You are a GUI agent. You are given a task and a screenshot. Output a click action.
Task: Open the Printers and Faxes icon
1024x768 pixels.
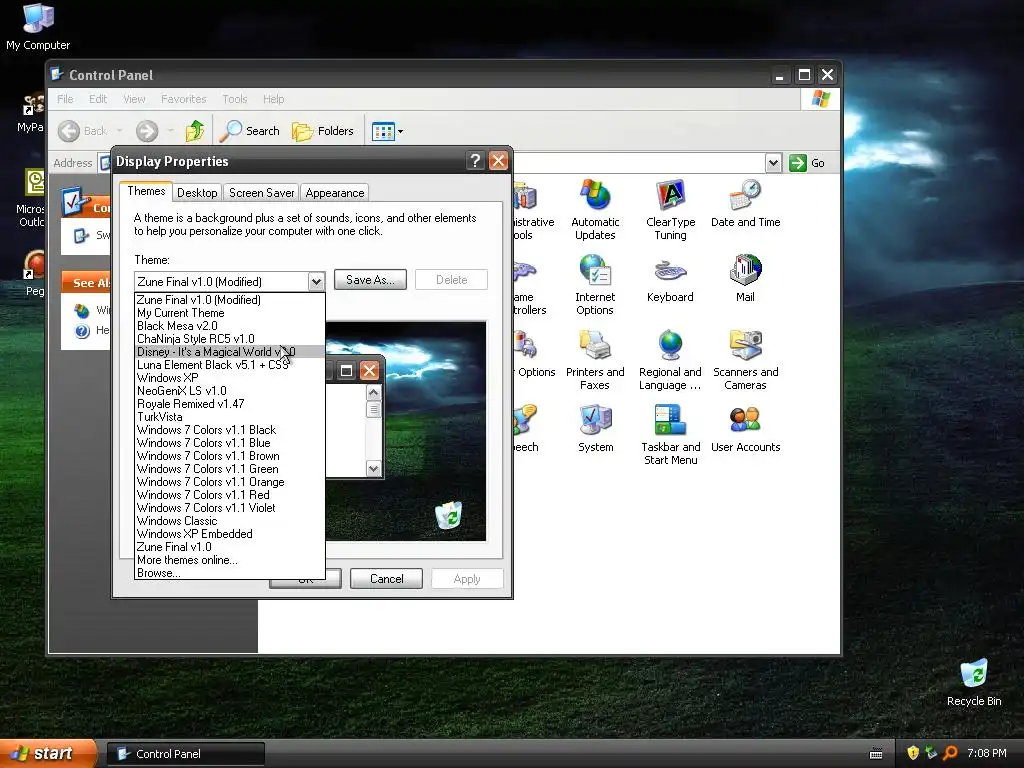pyautogui.click(x=595, y=360)
